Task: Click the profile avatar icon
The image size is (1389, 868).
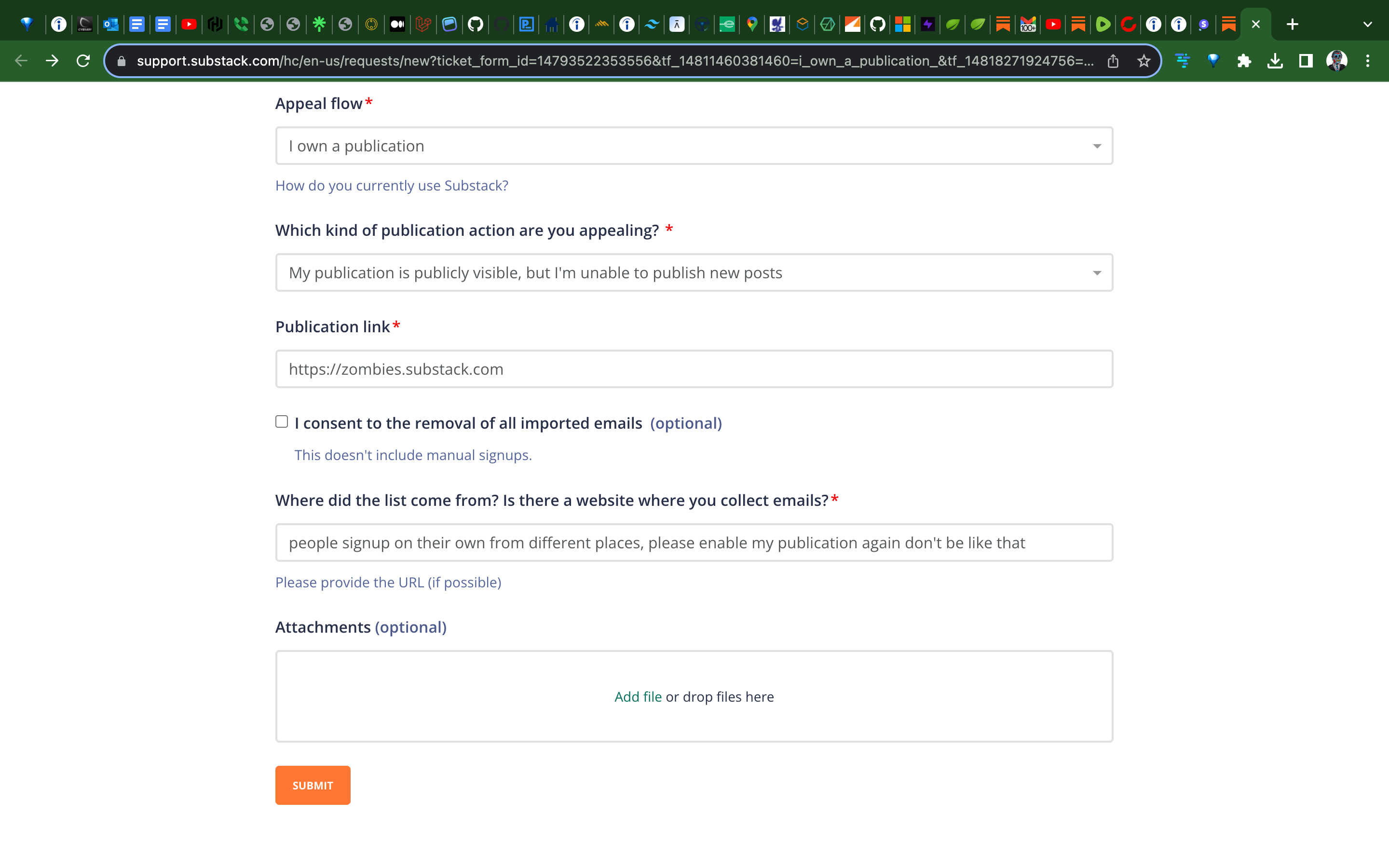Action: (x=1337, y=61)
